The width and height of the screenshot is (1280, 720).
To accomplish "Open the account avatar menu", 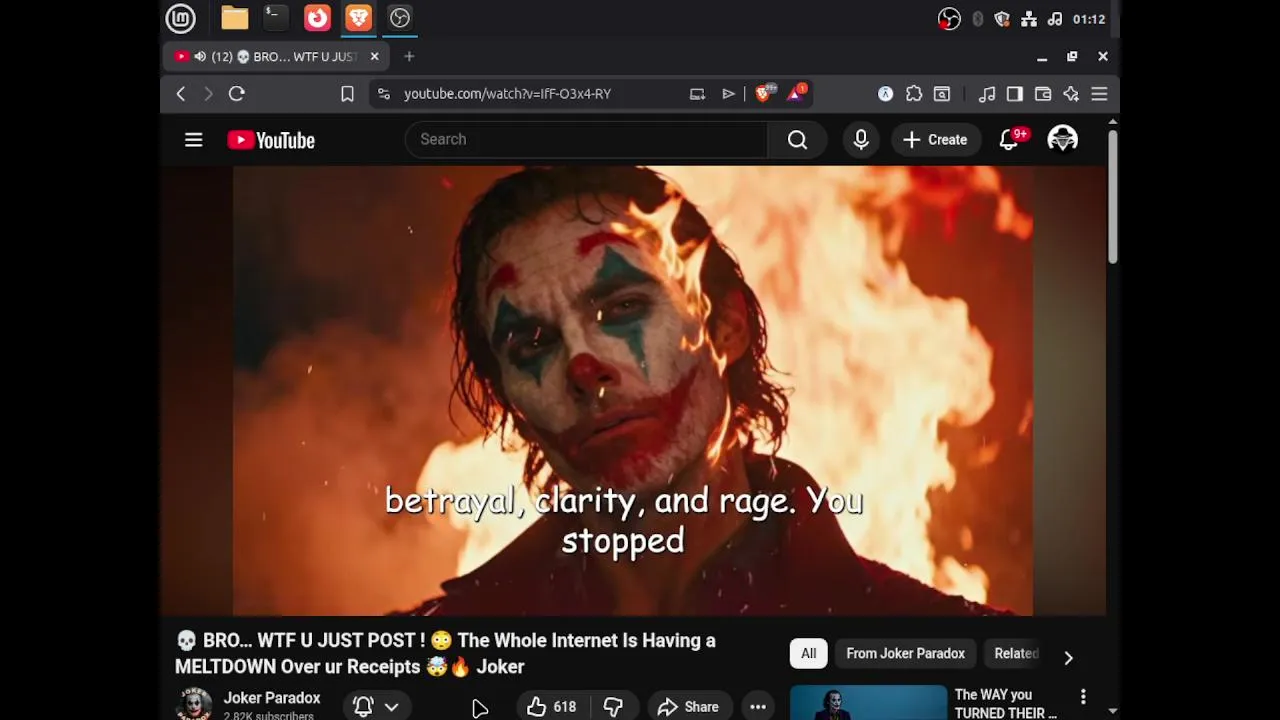I will click(1062, 140).
